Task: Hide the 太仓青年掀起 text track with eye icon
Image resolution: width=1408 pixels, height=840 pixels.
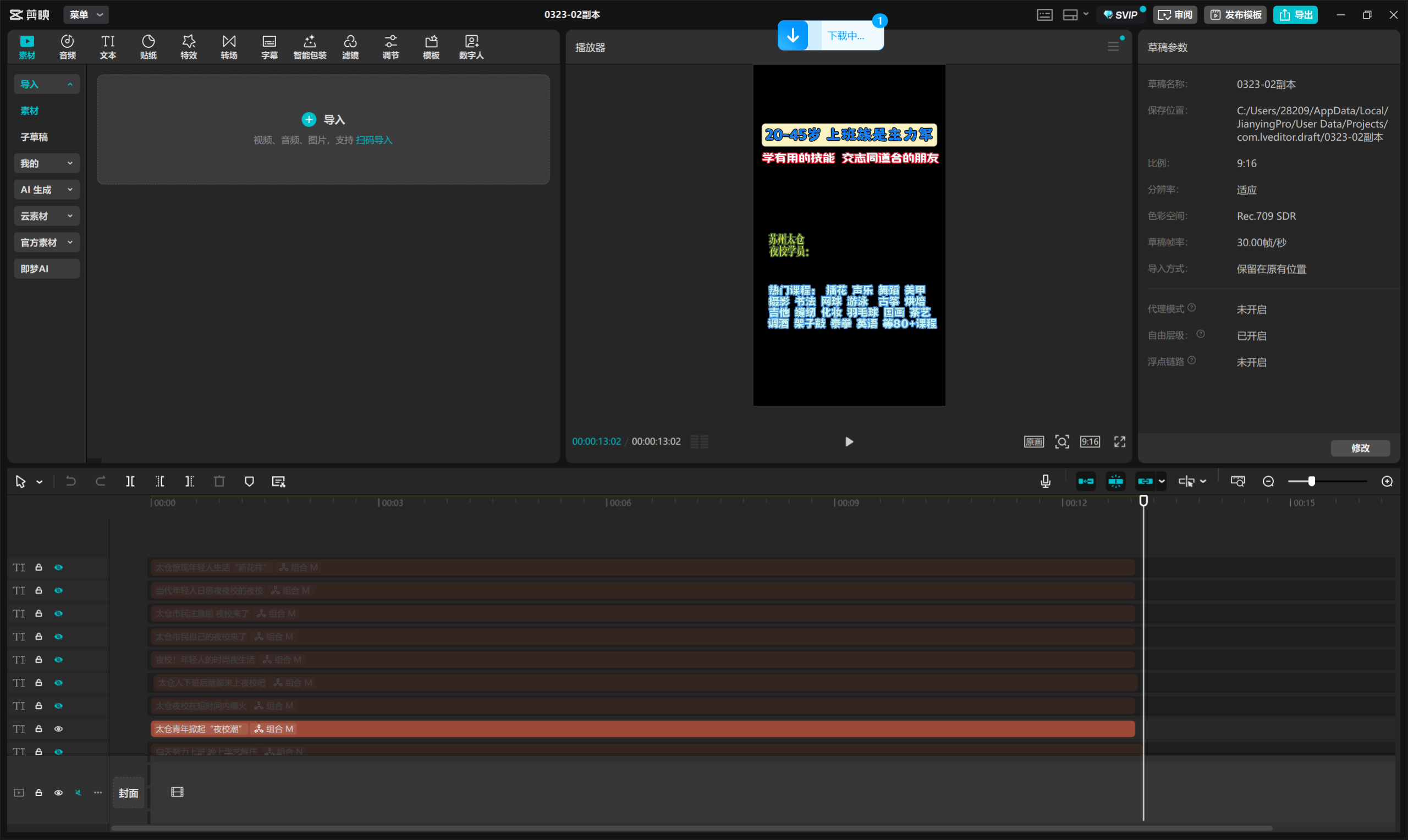Action: [58, 728]
